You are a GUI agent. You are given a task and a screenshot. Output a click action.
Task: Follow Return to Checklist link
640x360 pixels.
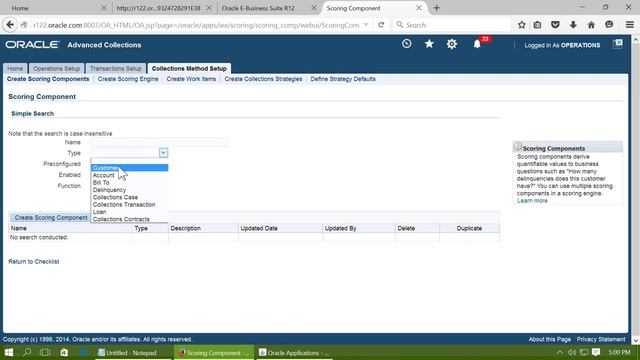34,262
